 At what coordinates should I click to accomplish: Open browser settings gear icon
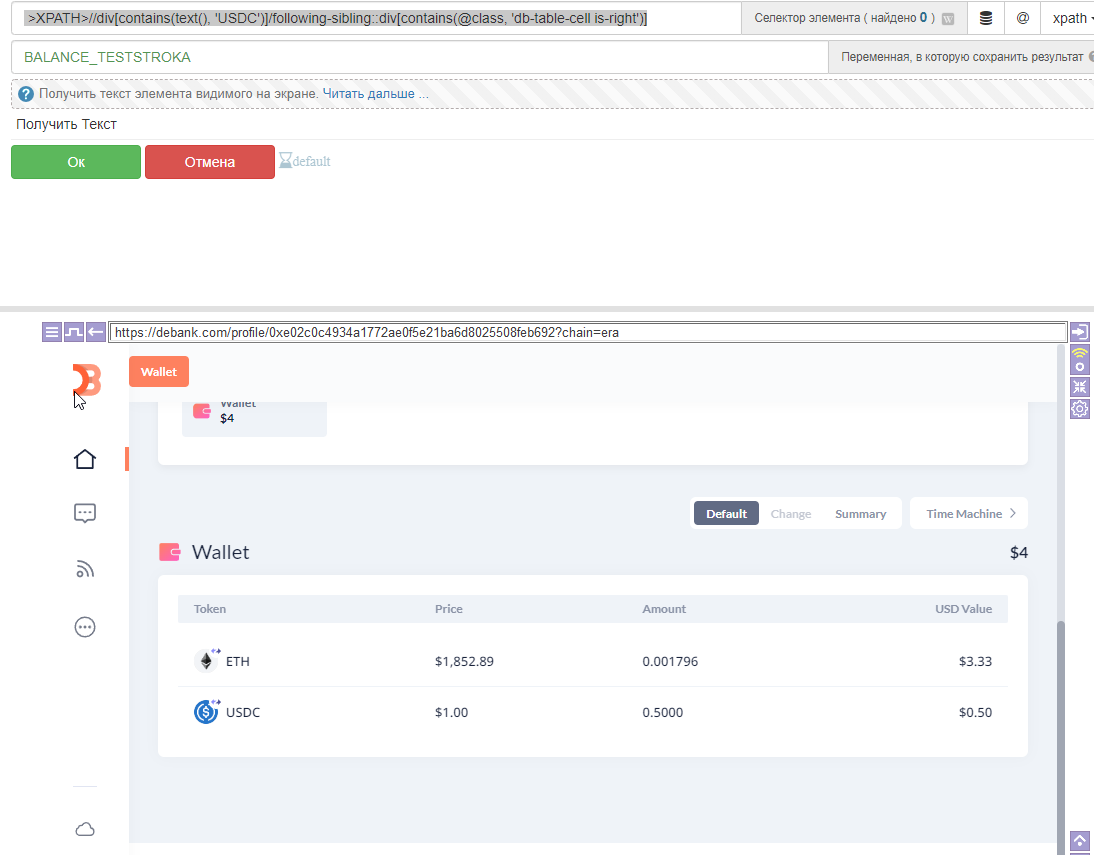point(1080,409)
